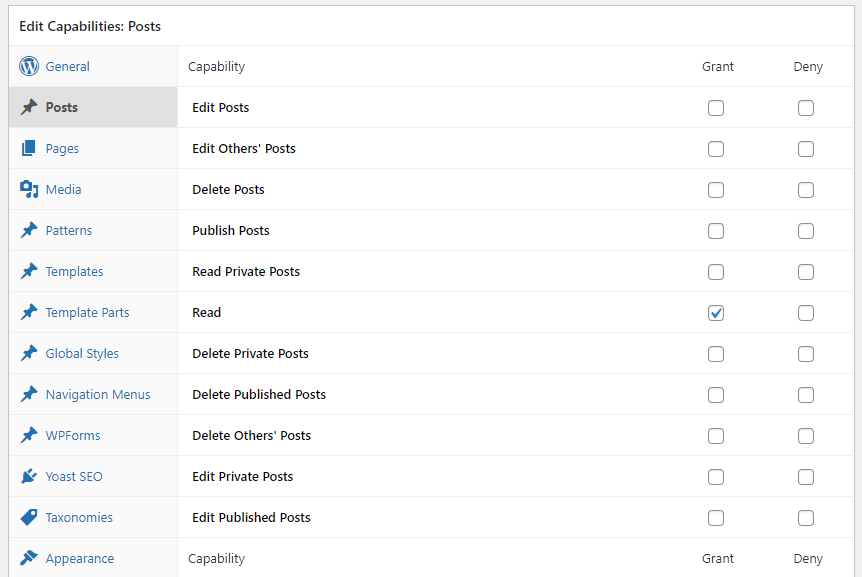Screen dimensions: 862x577
Task: Deny the Edit Others' Posts capability
Action: point(806,148)
